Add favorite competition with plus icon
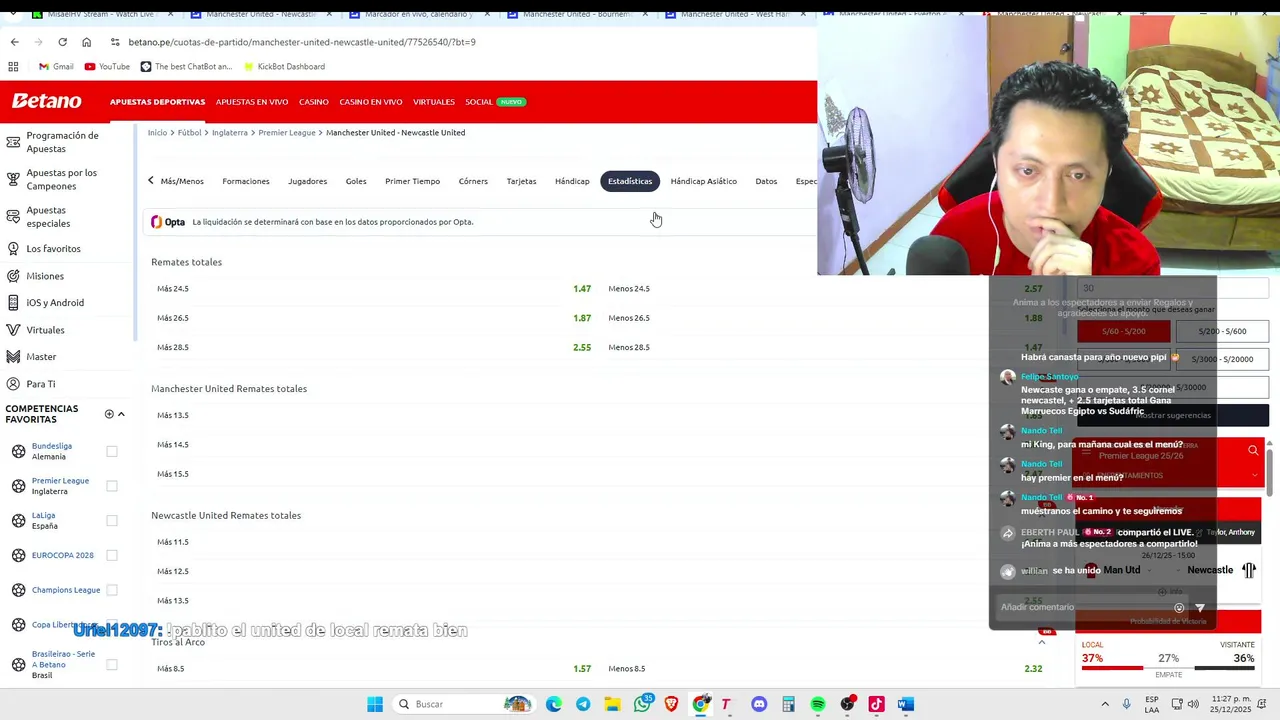This screenshot has height=720, width=1280. 109,414
